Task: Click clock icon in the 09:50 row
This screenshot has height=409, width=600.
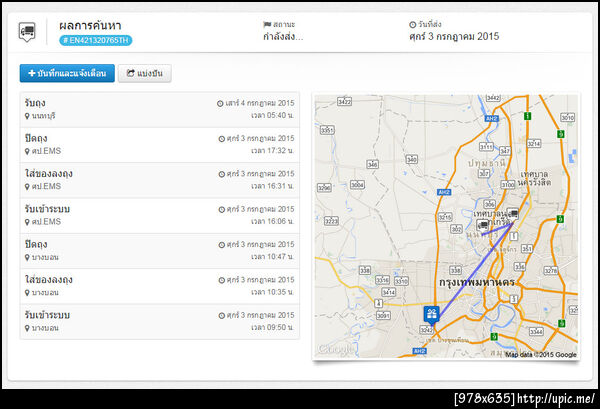Action: 222,316
